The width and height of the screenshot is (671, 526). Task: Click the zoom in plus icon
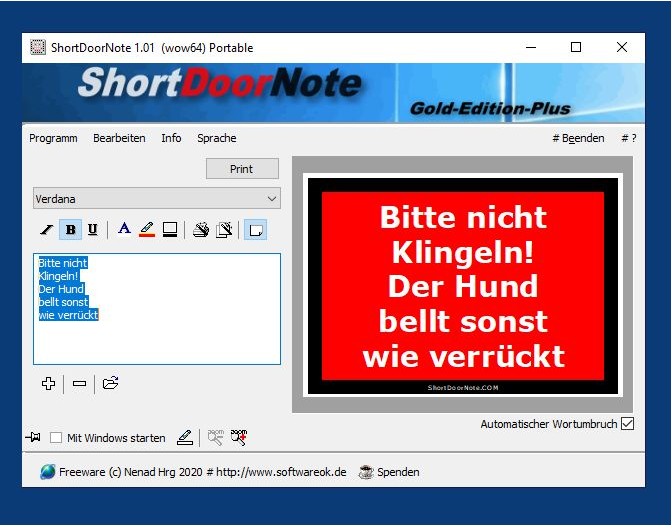[239, 437]
